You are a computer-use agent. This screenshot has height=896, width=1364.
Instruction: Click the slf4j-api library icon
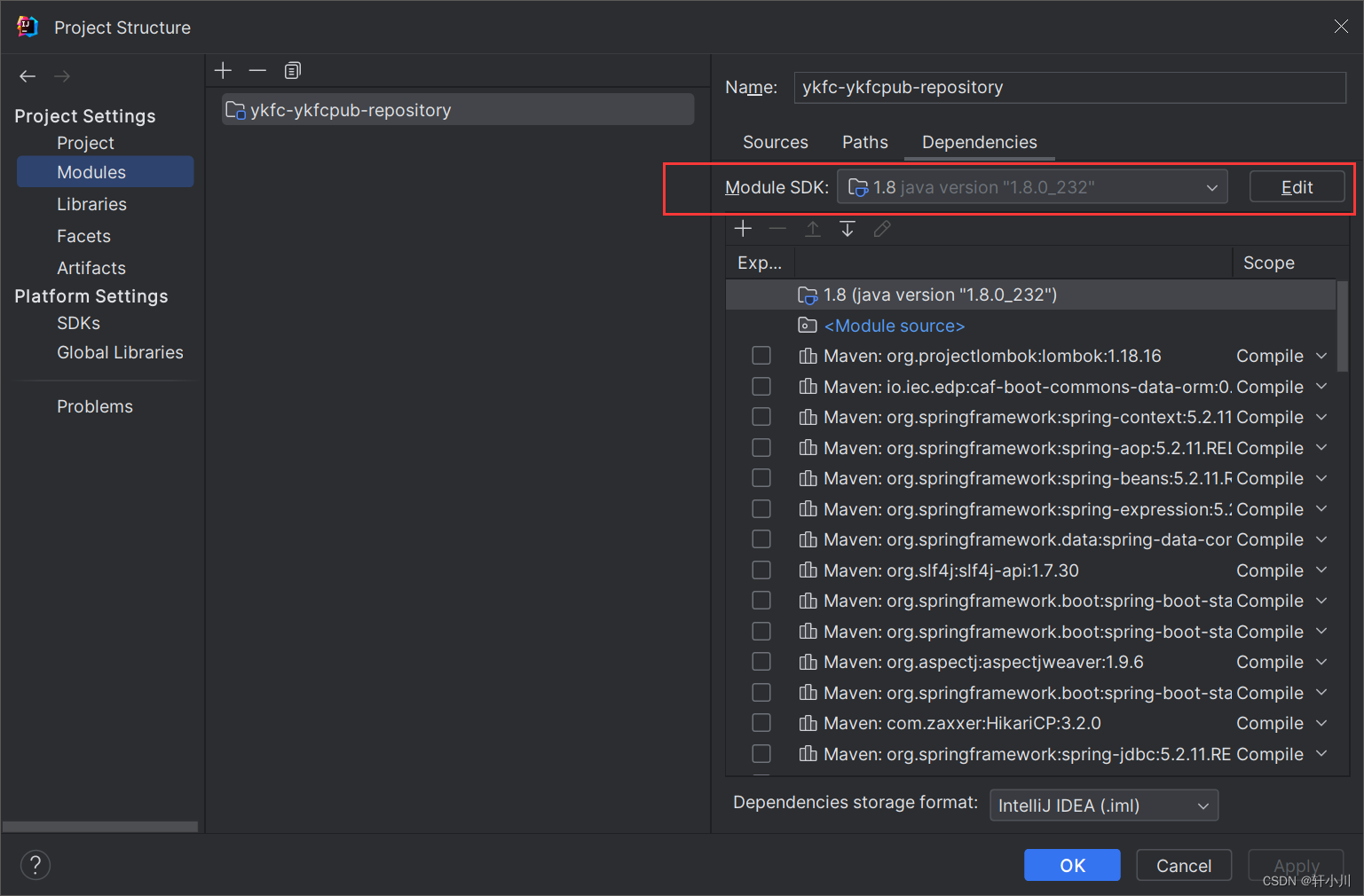(808, 570)
